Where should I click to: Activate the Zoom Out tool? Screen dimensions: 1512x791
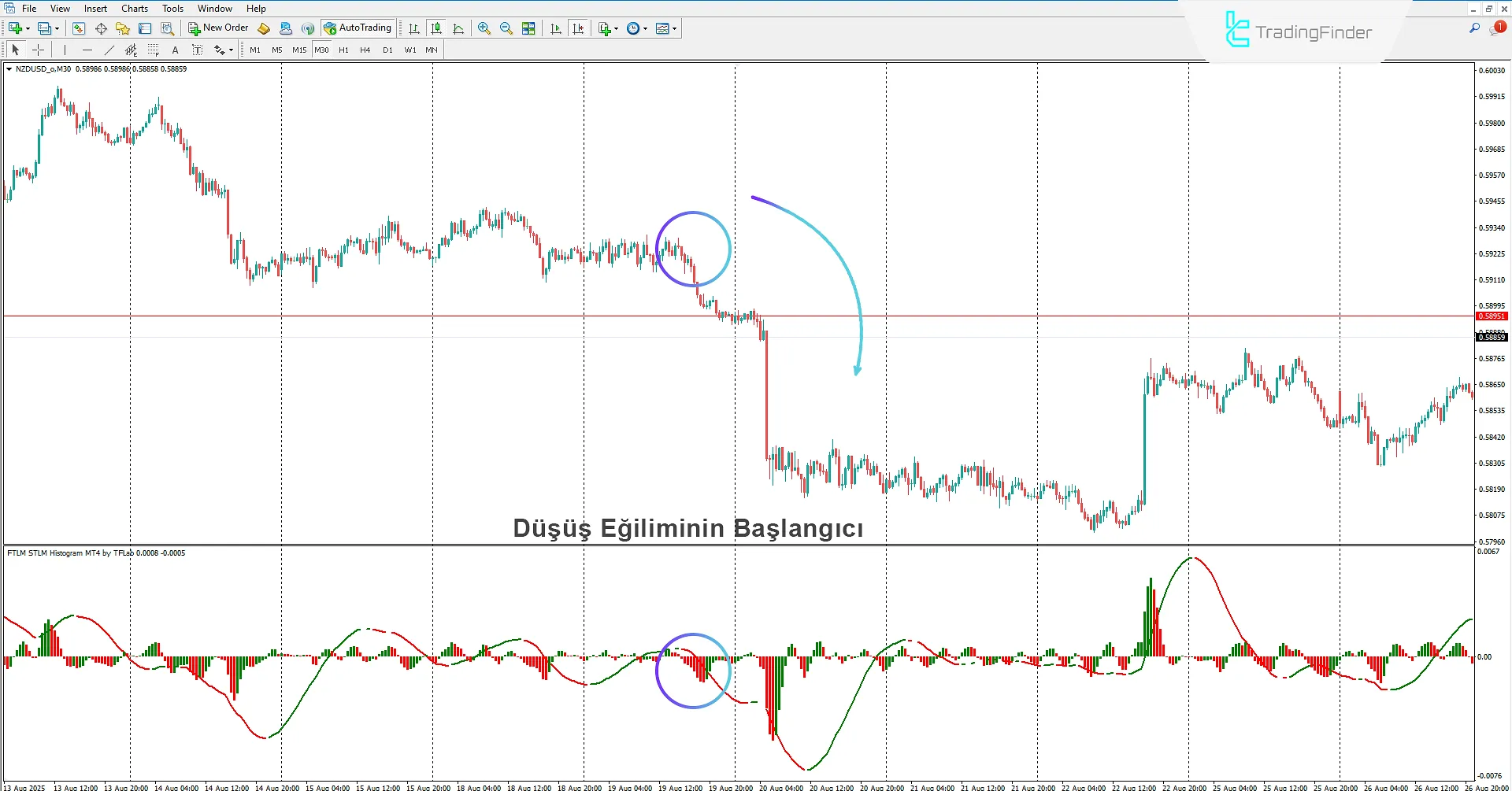(506, 28)
